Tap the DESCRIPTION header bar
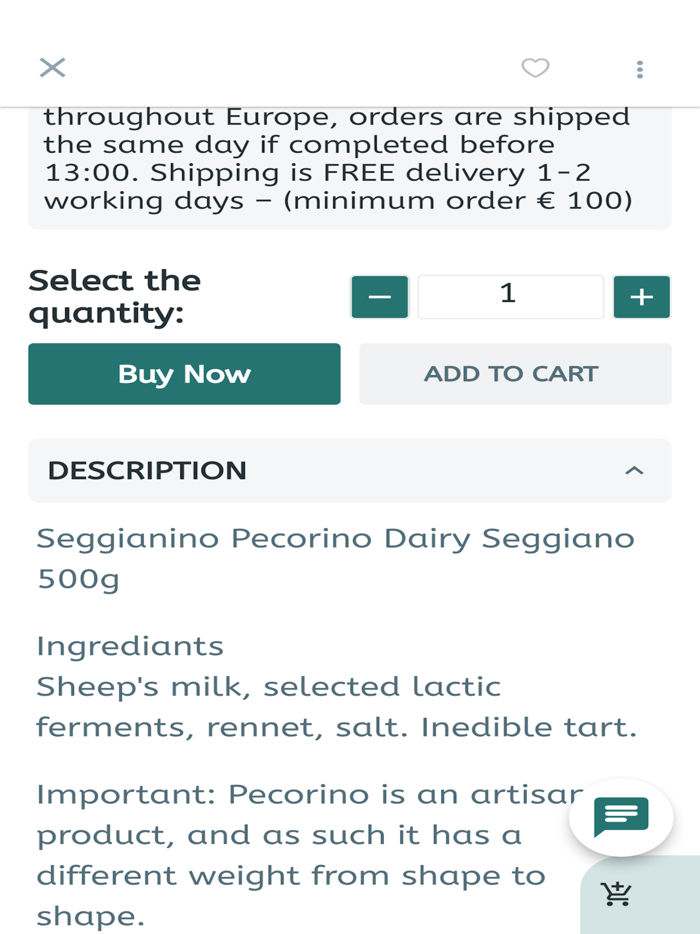 pos(350,470)
